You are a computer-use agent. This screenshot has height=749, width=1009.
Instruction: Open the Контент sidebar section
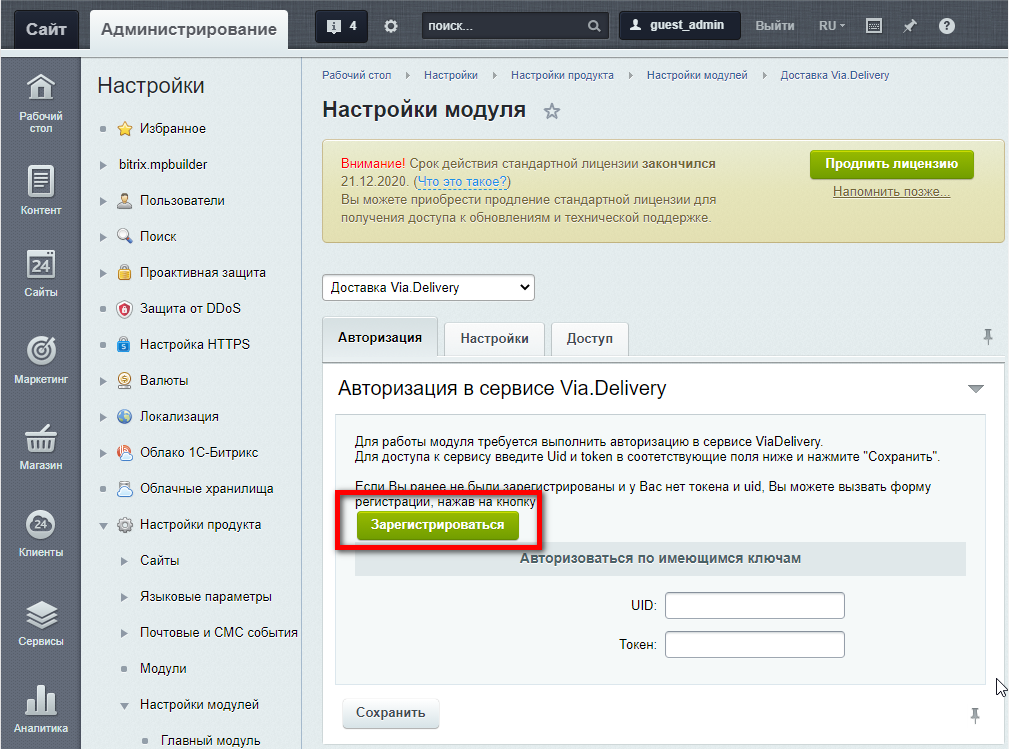41,190
